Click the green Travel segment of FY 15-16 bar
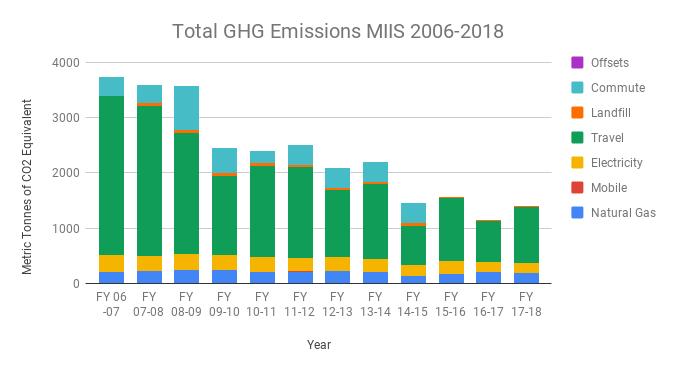Image resolution: width=675 pixels, height=371 pixels. pyautogui.click(x=451, y=229)
